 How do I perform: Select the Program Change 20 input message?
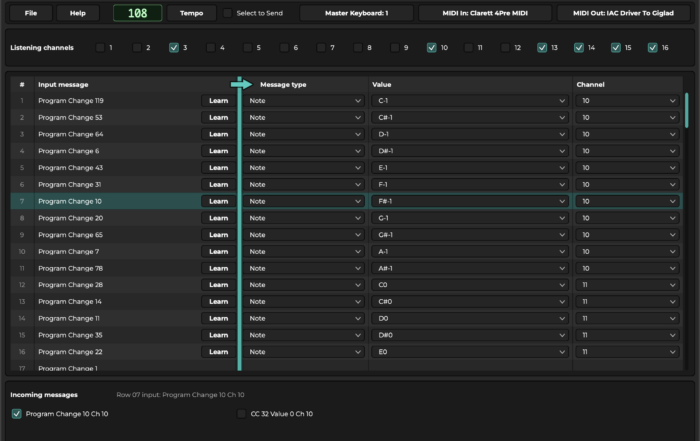[x=71, y=218]
